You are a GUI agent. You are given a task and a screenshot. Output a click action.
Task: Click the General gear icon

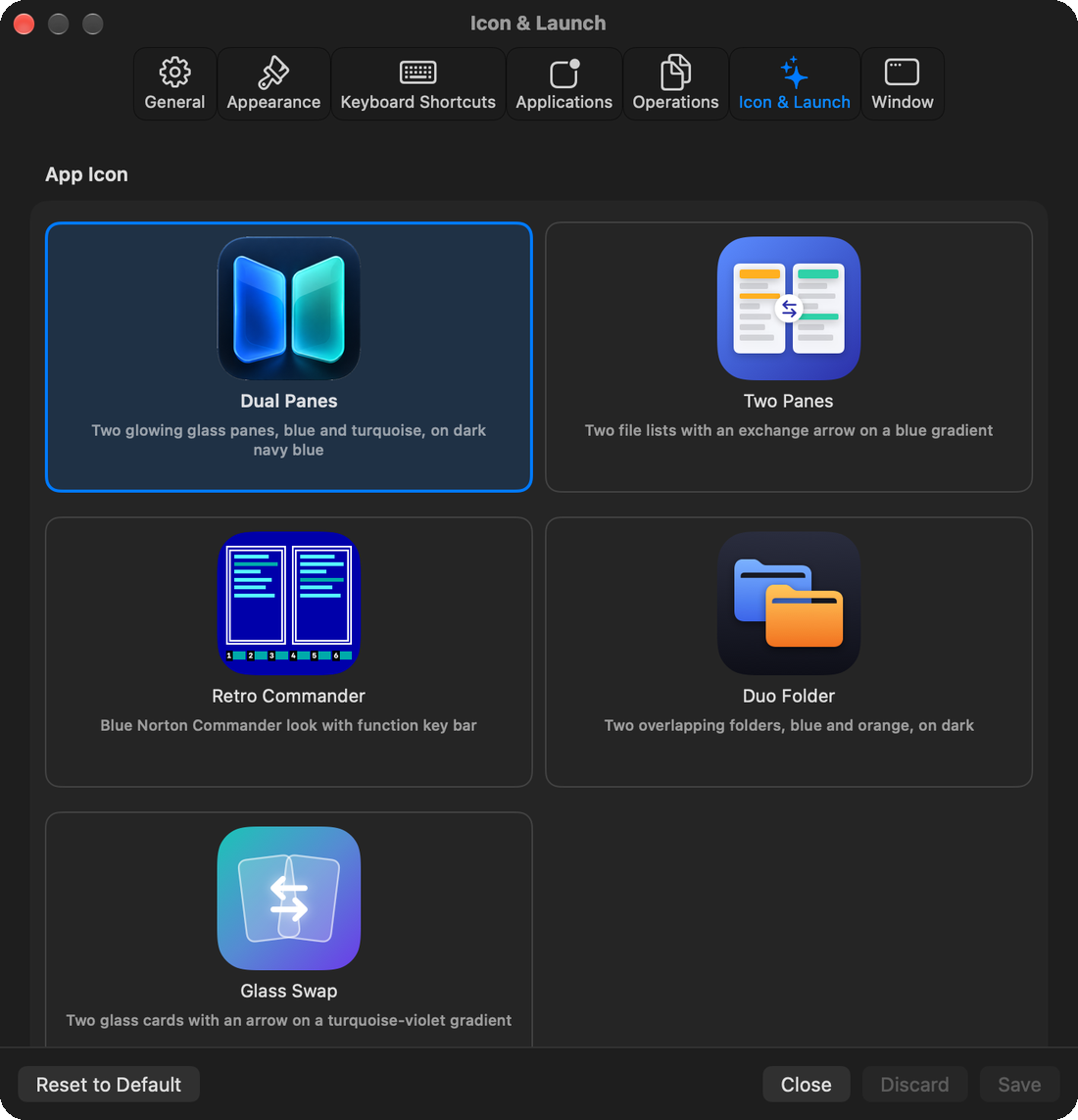coord(174,73)
